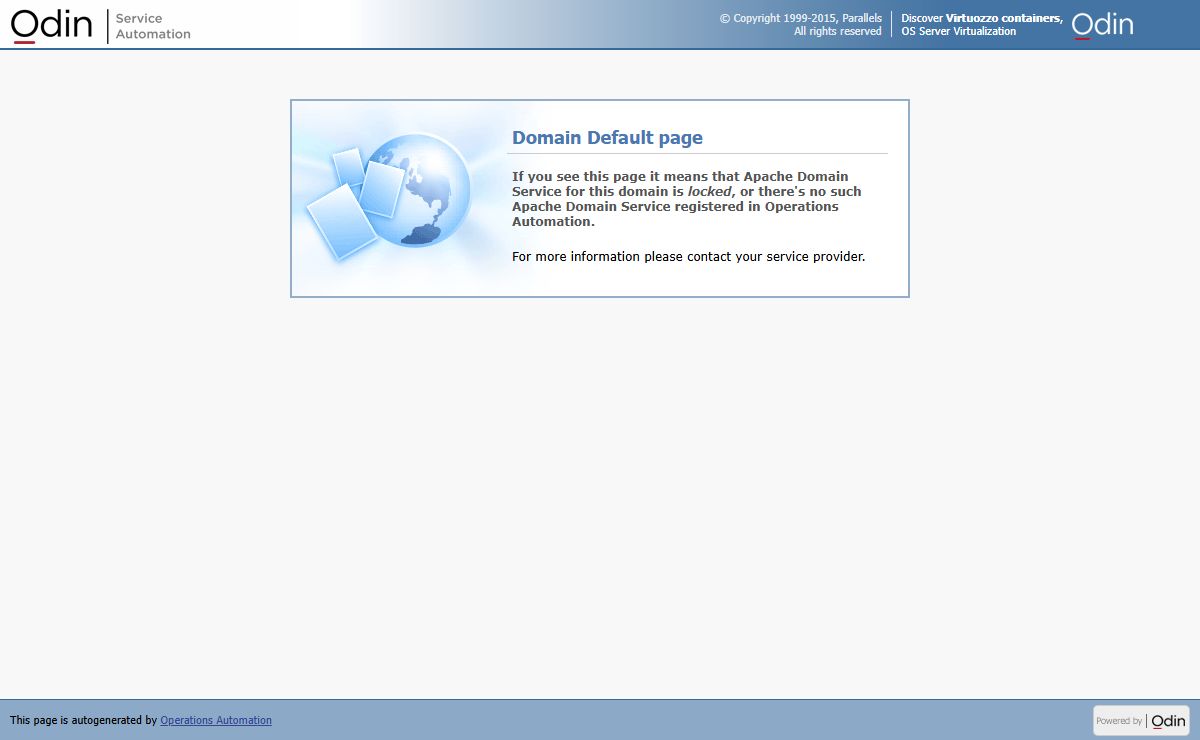Click the Powered by Odin badge
The width and height of the screenshot is (1200, 740).
(1140, 720)
